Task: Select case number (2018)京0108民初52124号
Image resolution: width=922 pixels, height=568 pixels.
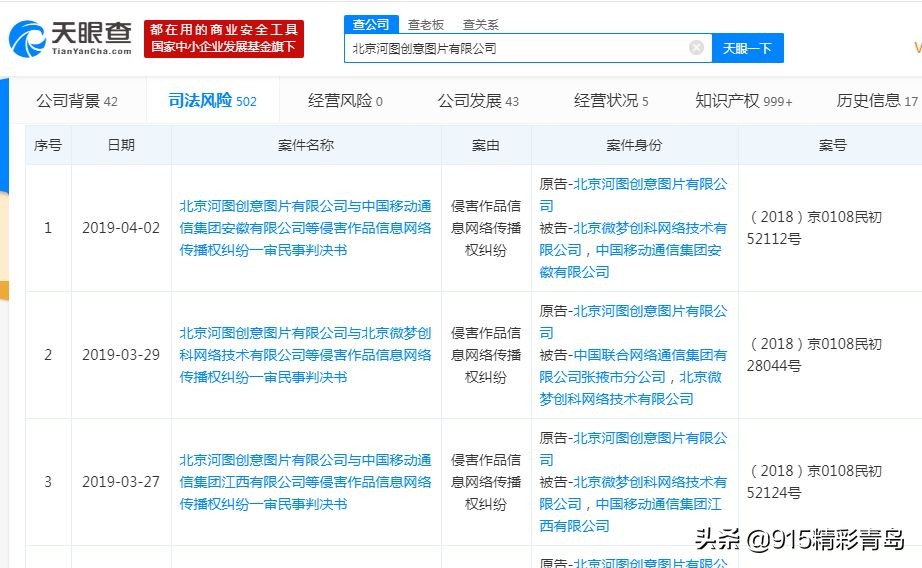Action: [x=814, y=482]
